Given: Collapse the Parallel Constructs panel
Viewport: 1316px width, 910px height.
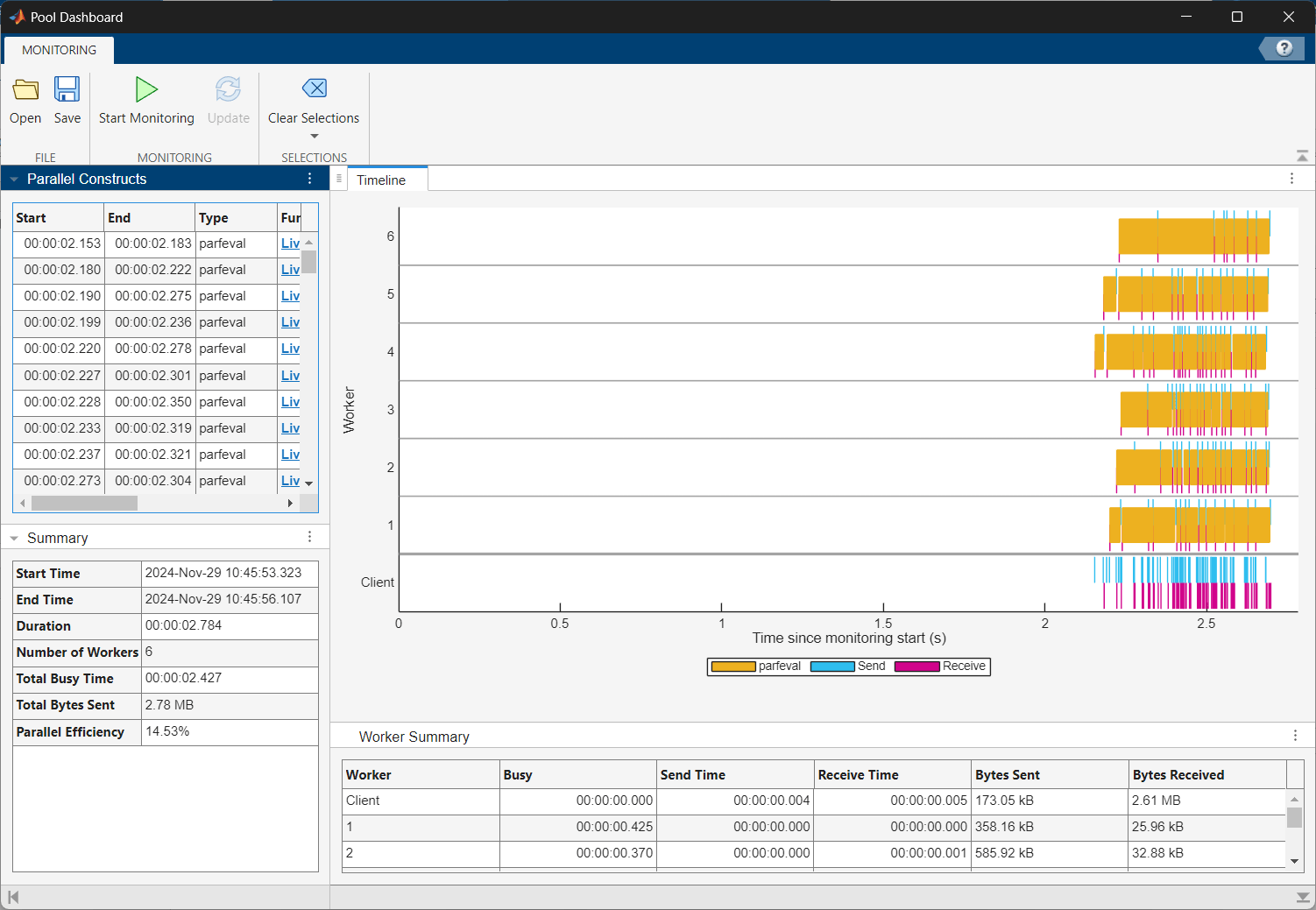Looking at the screenshot, I should pos(13,178).
